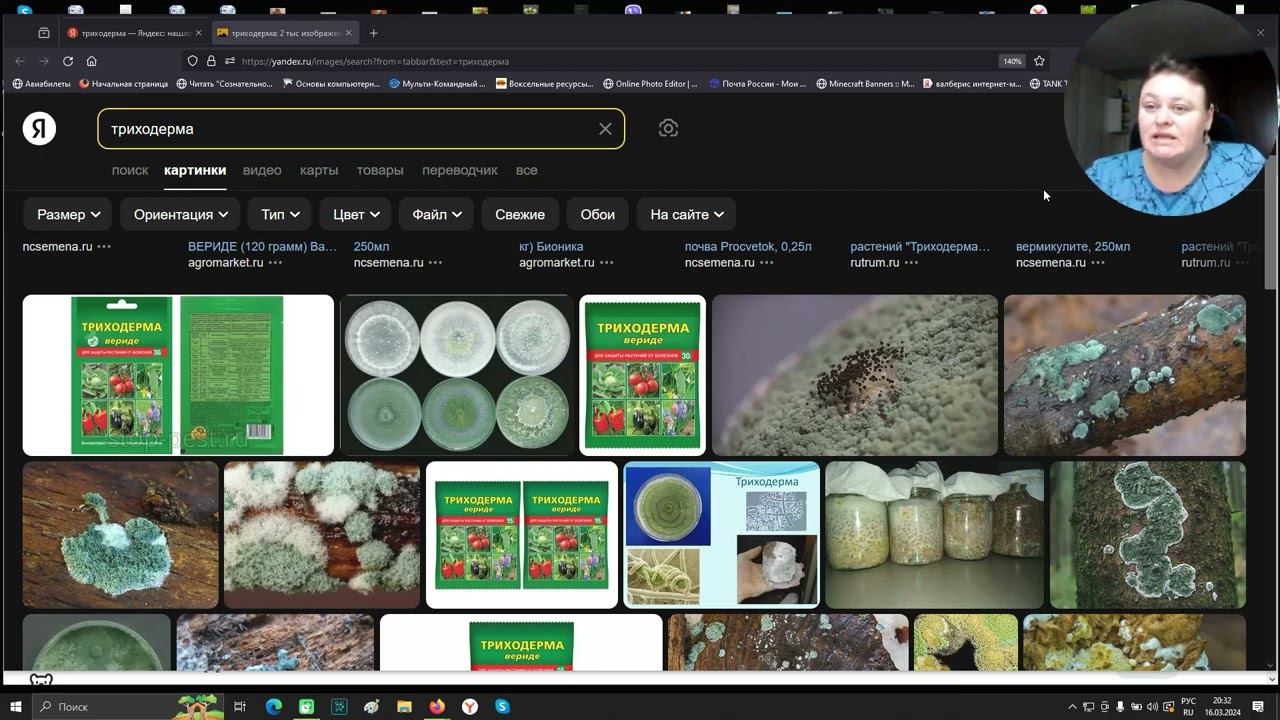
Task: Open the 'Размер' filter dropdown
Action: coord(69,215)
